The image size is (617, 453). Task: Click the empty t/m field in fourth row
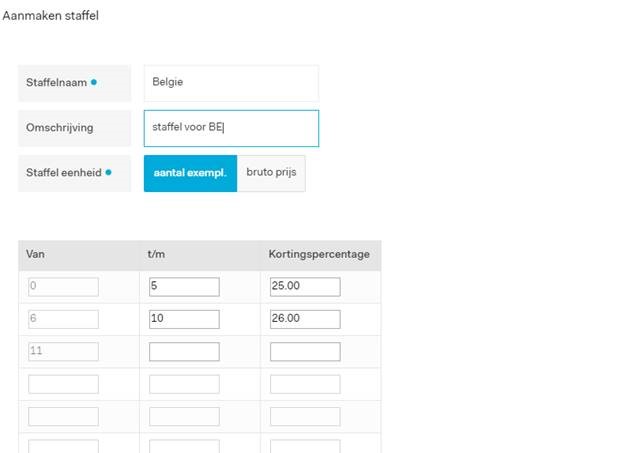point(184,384)
